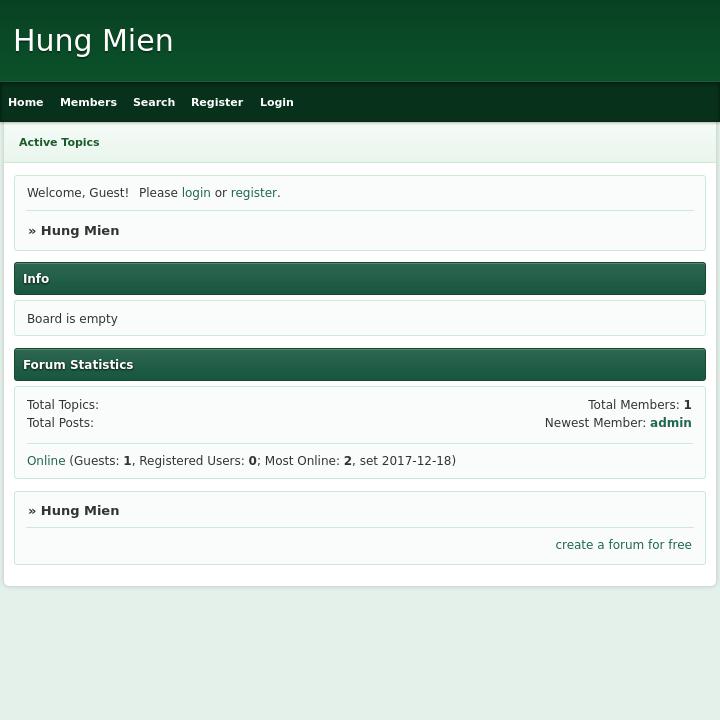Screen dimensions: 720x720
Task: Follow the login link in welcome message
Action: coord(196,192)
